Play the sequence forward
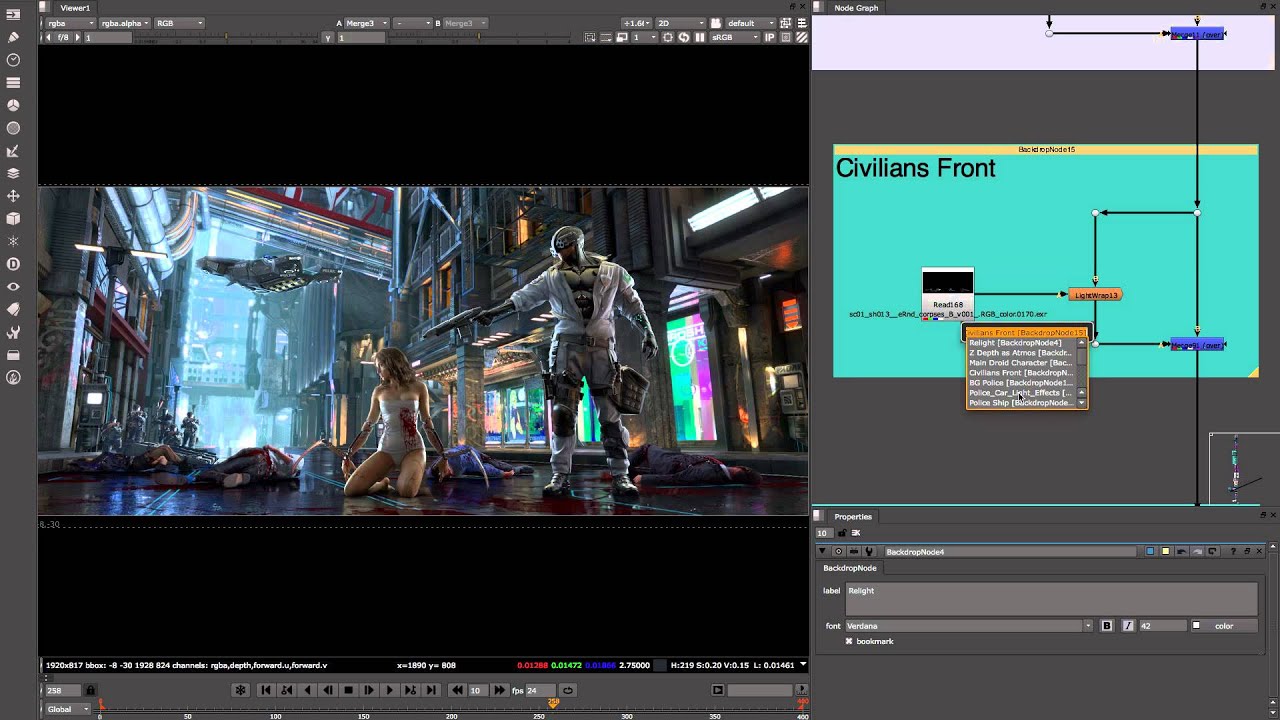1280x720 pixels. pos(389,690)
